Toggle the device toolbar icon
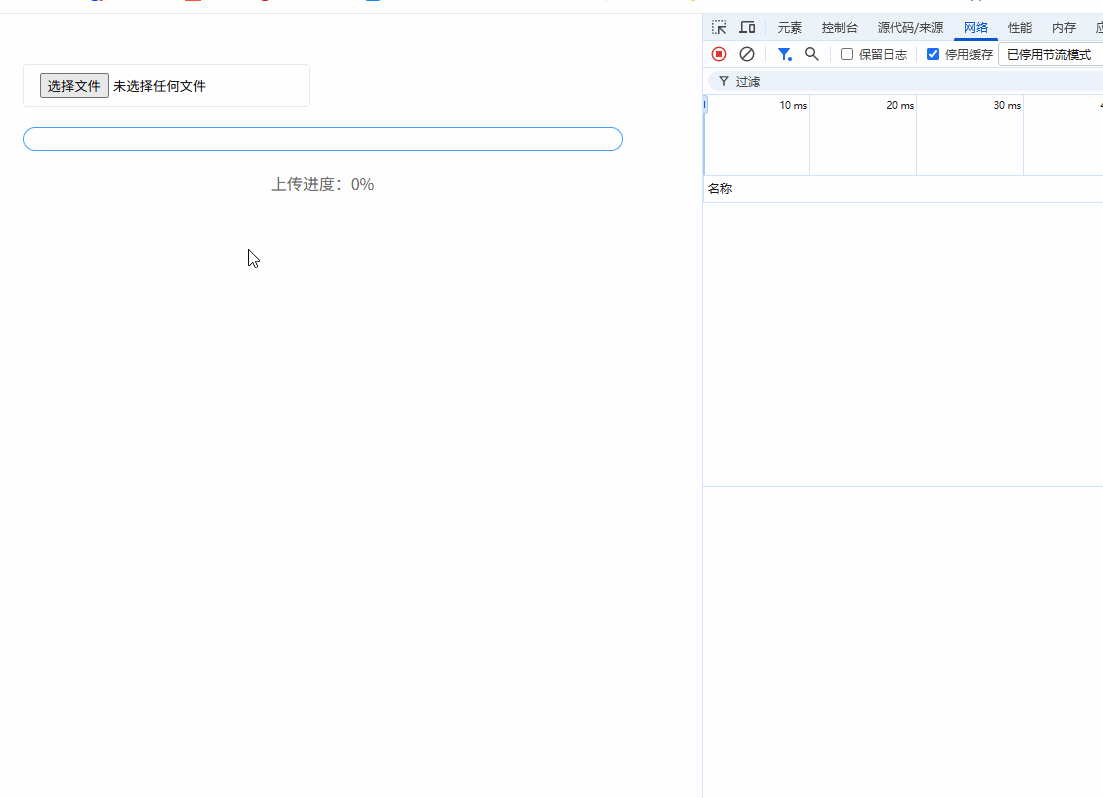Screen dimensions: 1103x798 click(x=746, y=27)
